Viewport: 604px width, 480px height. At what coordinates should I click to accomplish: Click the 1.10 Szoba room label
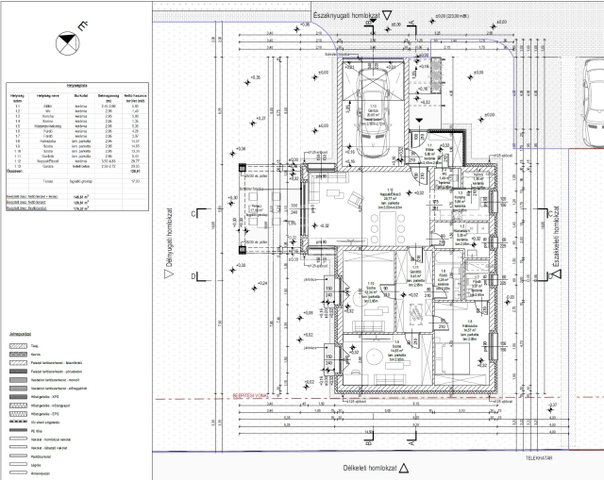[x=371, y=292]
